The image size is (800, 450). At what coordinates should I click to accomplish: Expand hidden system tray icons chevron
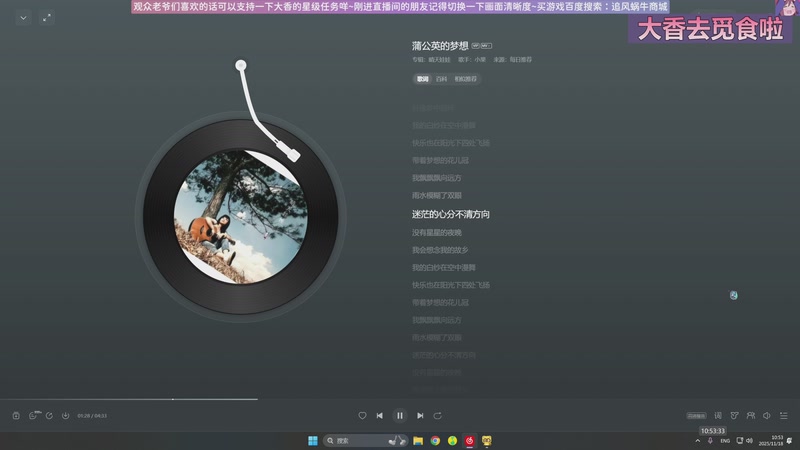[x=697, y=441]
